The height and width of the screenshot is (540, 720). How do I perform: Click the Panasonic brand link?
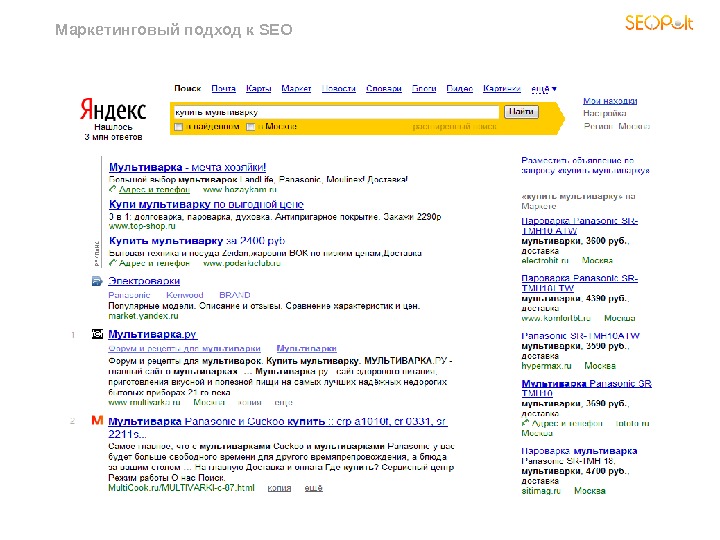(129, 295)
